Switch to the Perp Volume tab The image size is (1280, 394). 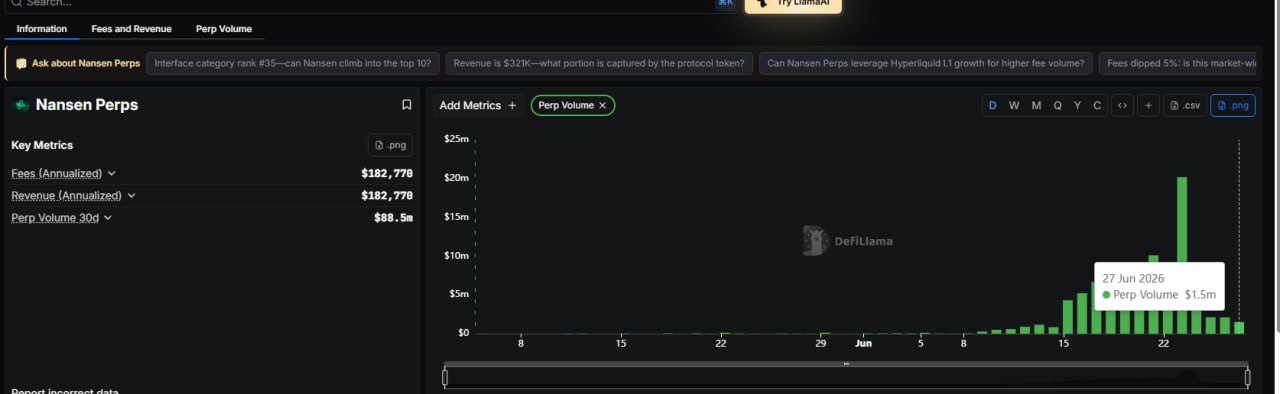[x=224, y=29]
